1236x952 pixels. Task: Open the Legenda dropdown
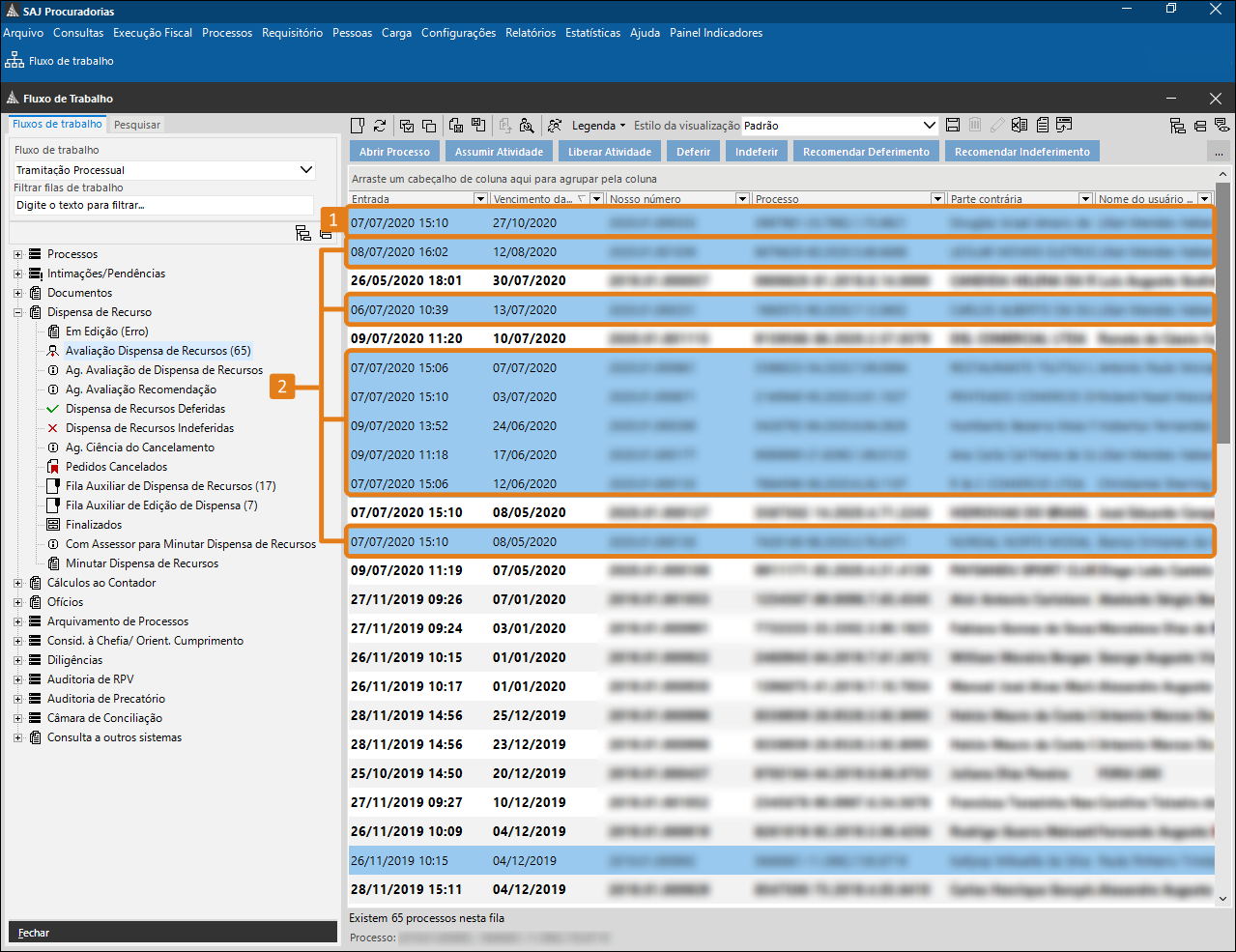click(598, 126)
